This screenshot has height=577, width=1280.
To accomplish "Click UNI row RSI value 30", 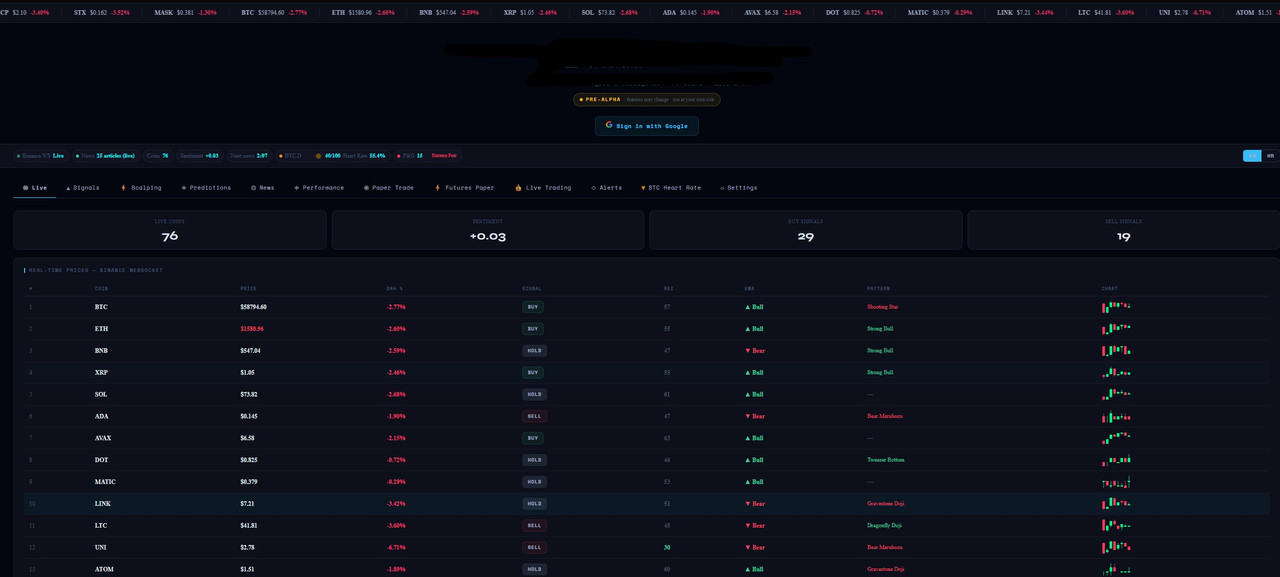I will [x=667, y=548].
